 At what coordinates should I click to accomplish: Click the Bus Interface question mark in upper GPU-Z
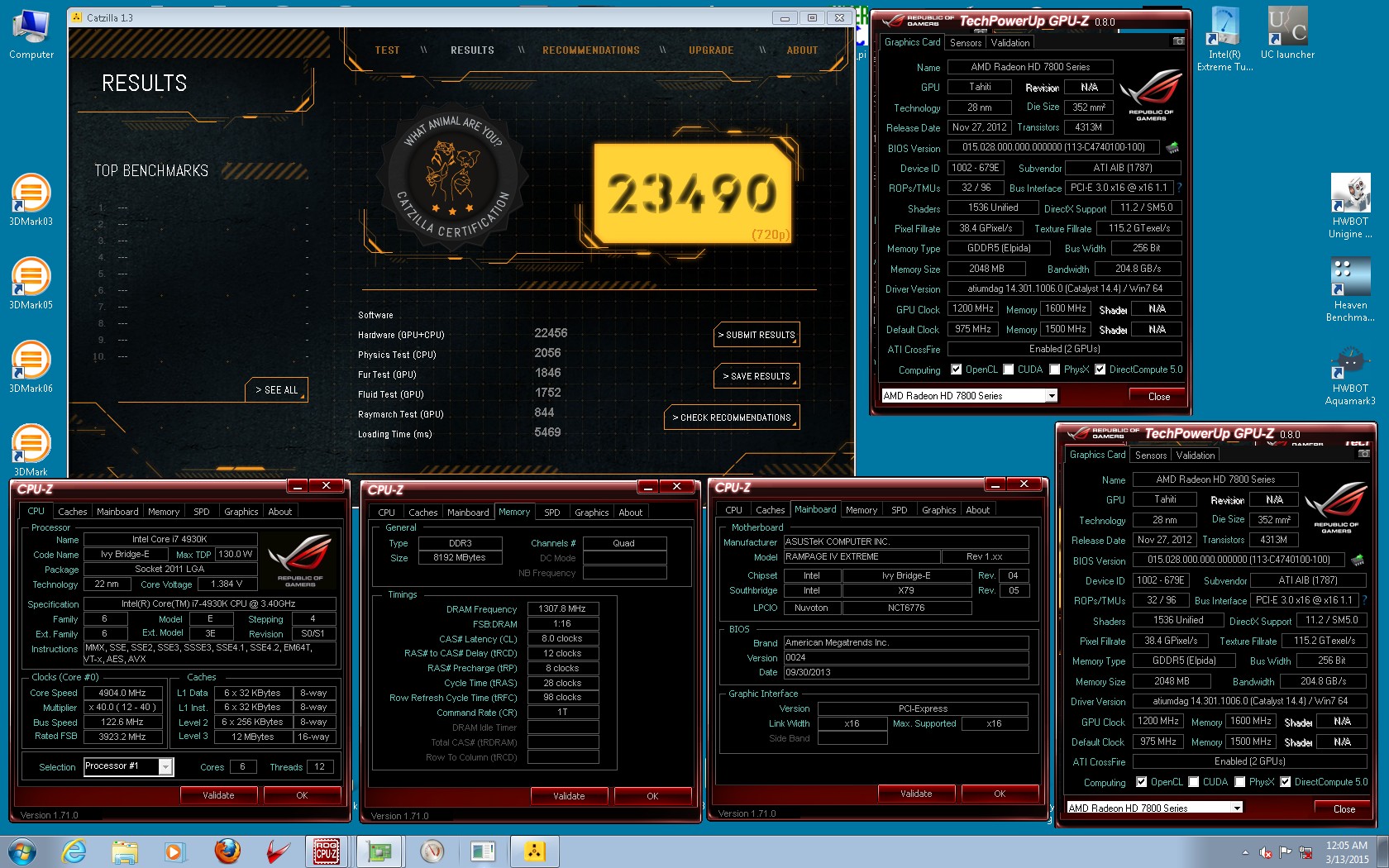(x=1179, y=188)
